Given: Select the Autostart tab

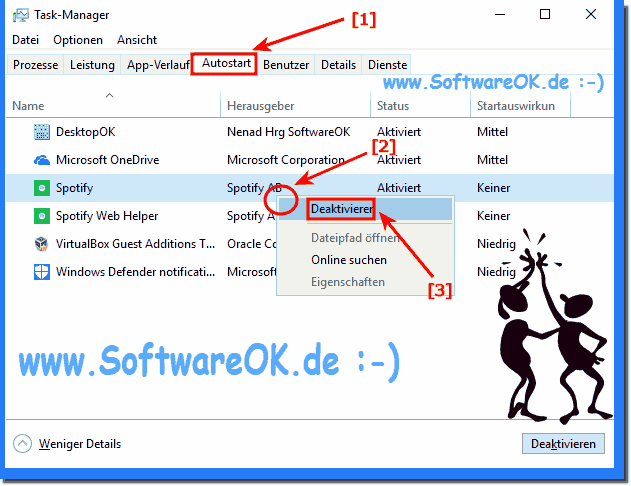Looking at the screenshot, I should coord(226,63).
